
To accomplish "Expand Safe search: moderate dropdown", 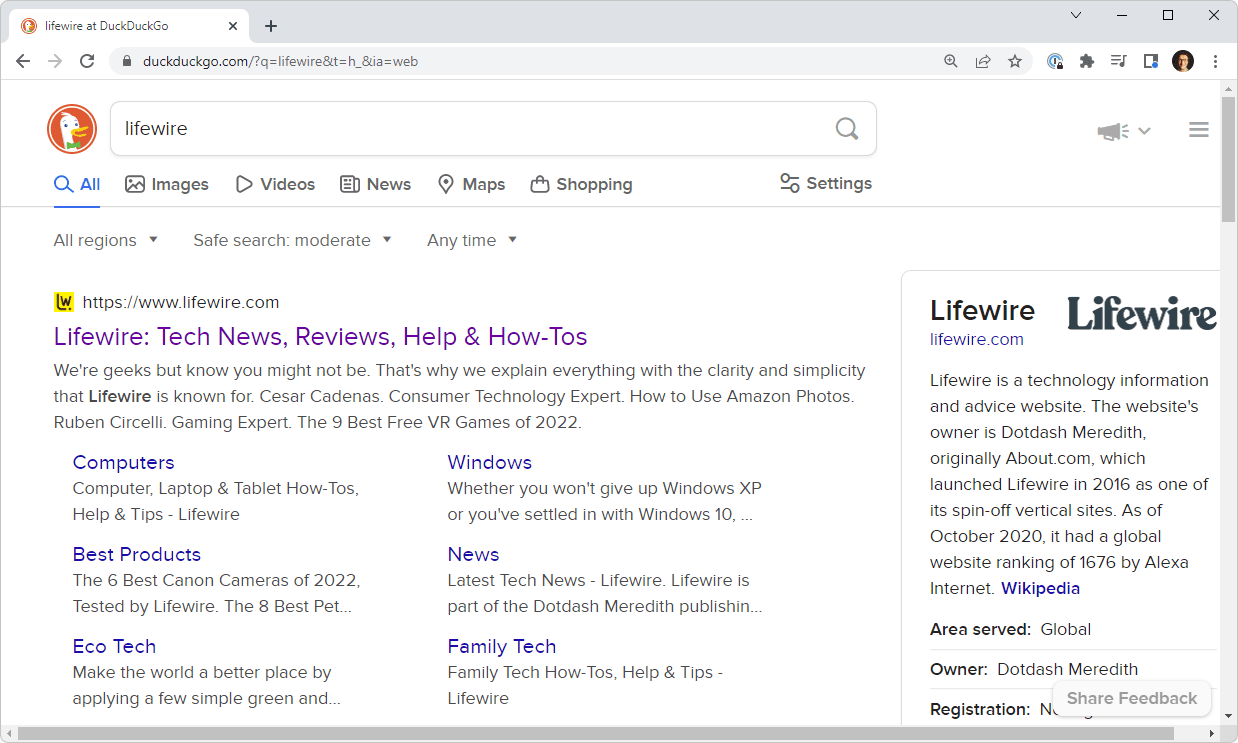I will (292, 240).
